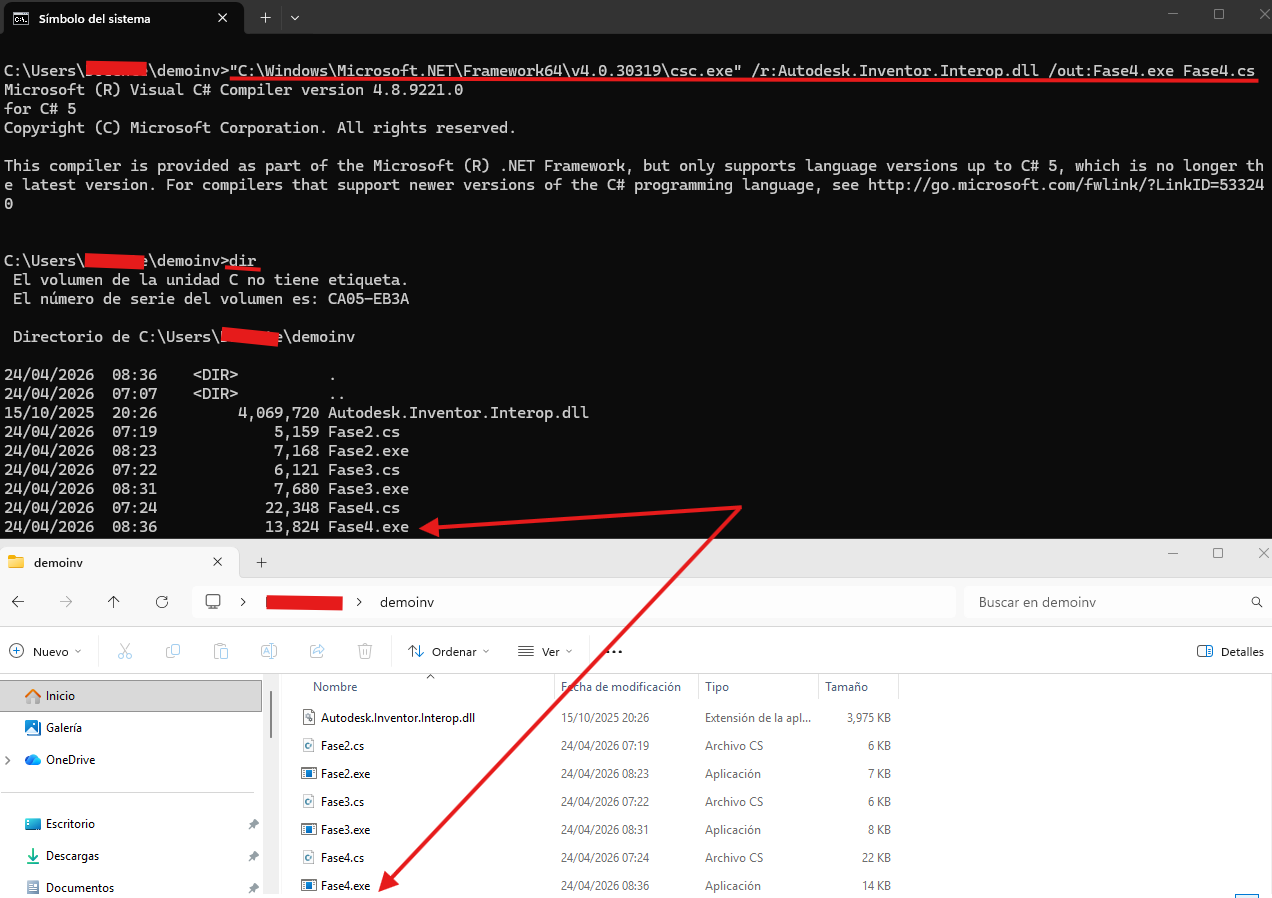This screenshot has width=1272, height=898.
Task: Open the three-dot more options menu
Action: point(614,651)
